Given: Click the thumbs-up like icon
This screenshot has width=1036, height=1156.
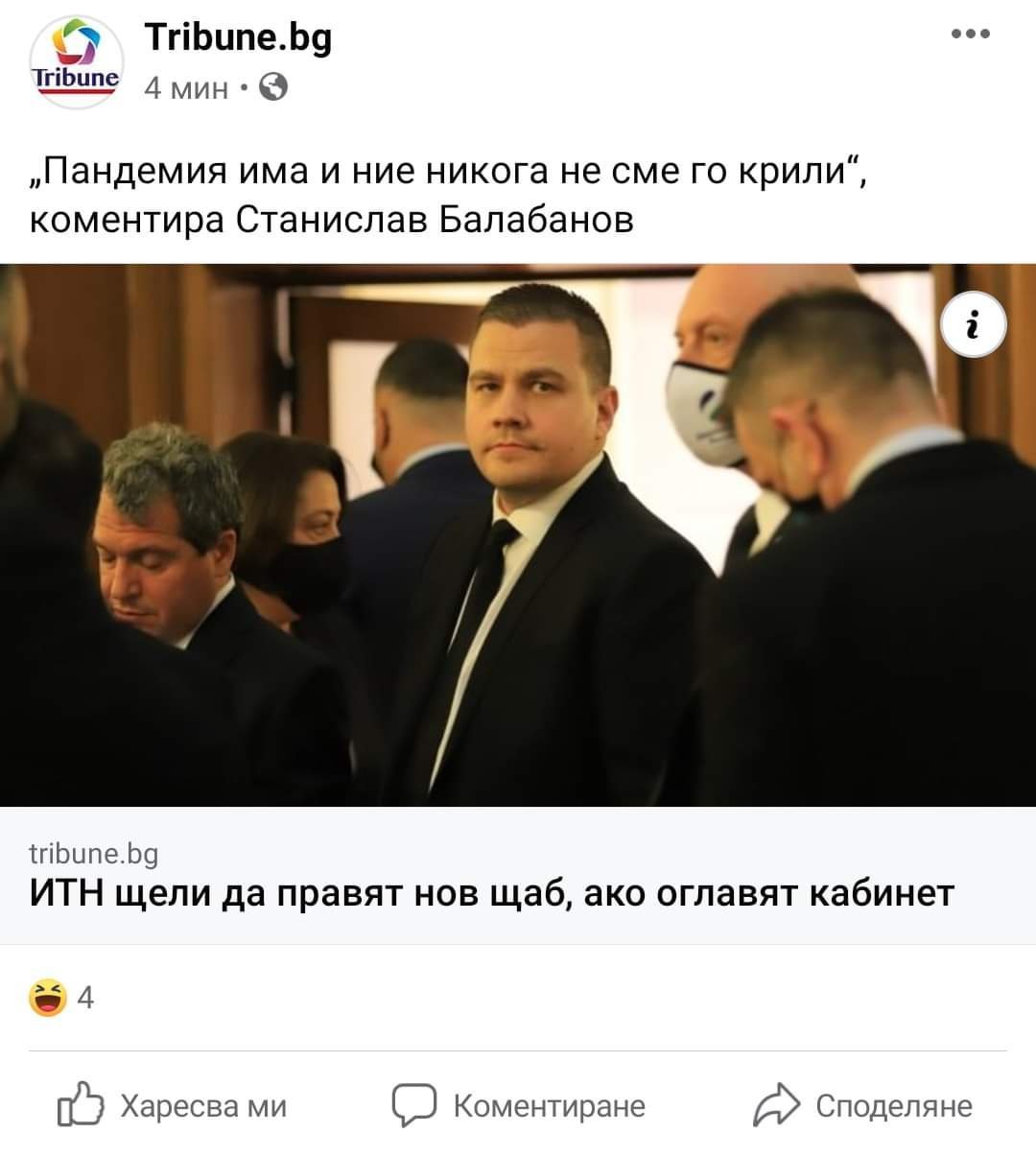Looking at the screenshot, I should (81, 1105).
